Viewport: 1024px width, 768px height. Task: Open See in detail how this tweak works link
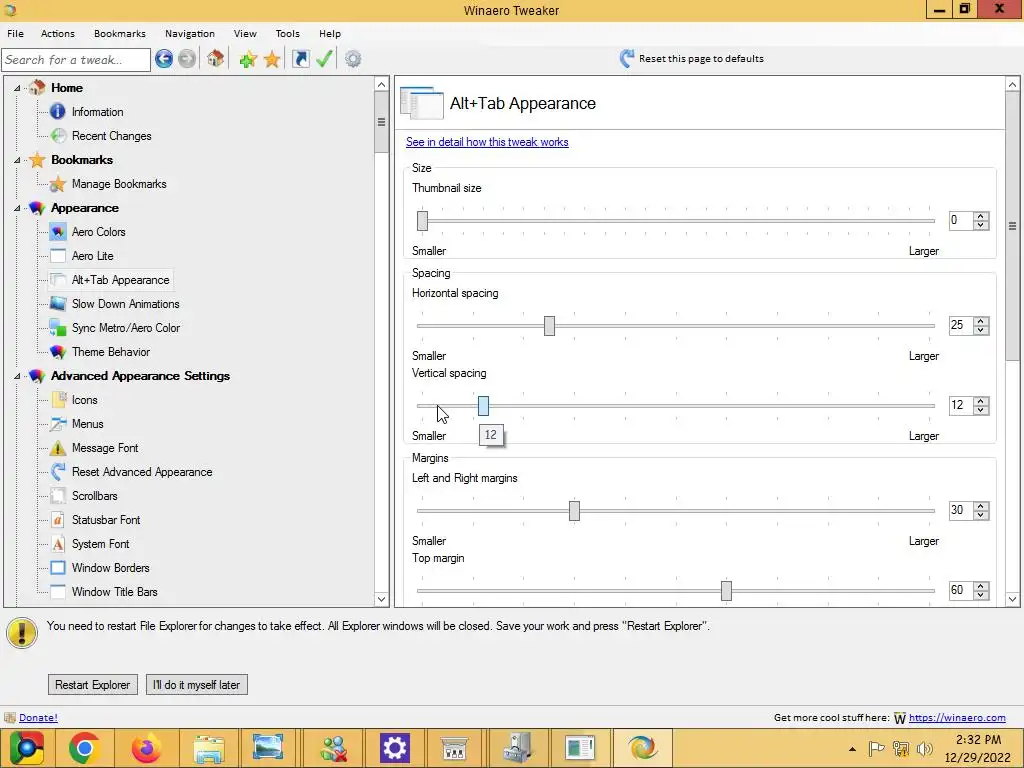[x=487, y=142]
